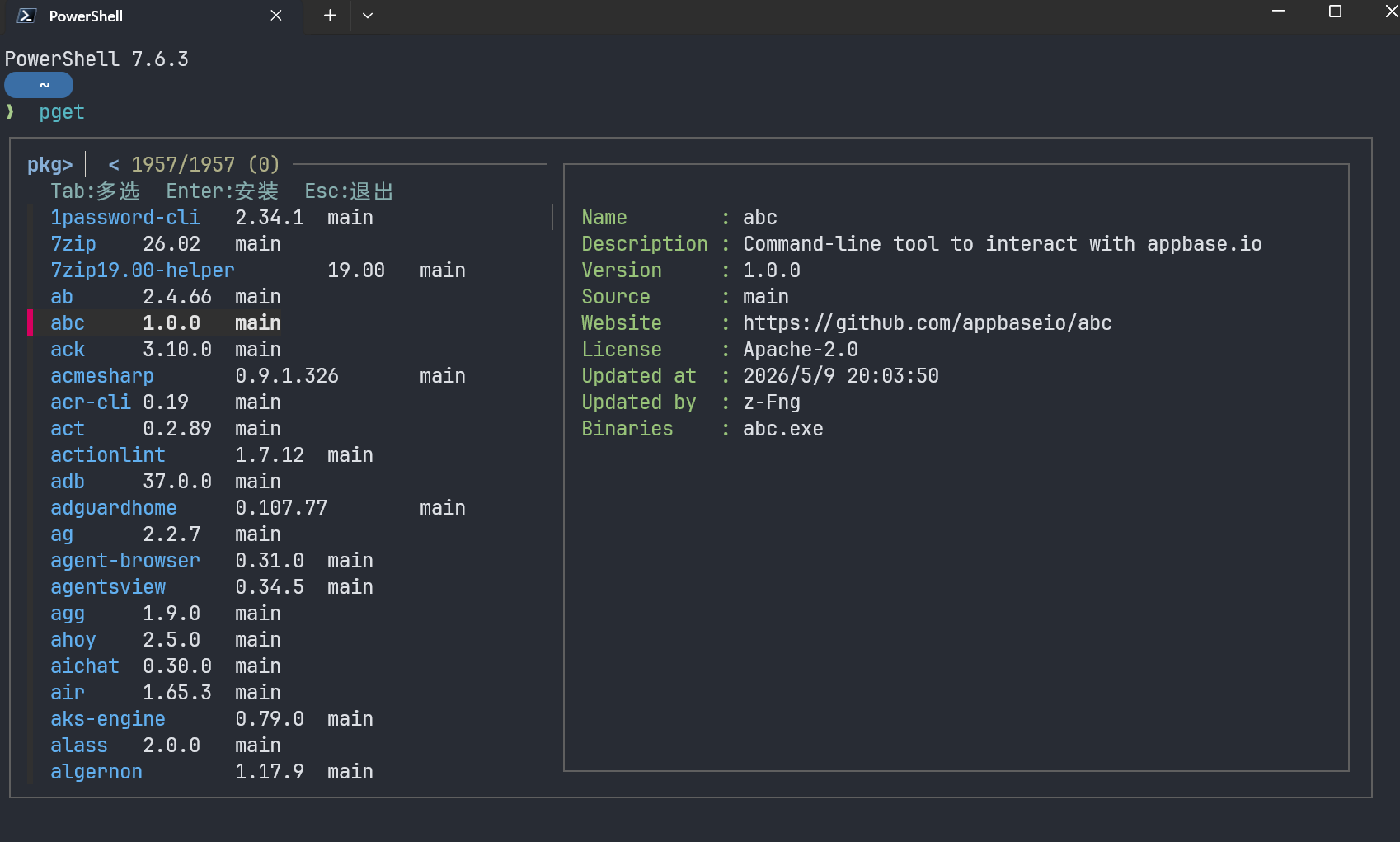Image resolution: width=1400 pixels, height=842 pixels.
Task: Click the version 1.0.0 in preview pane
Action: coord(772,270)
